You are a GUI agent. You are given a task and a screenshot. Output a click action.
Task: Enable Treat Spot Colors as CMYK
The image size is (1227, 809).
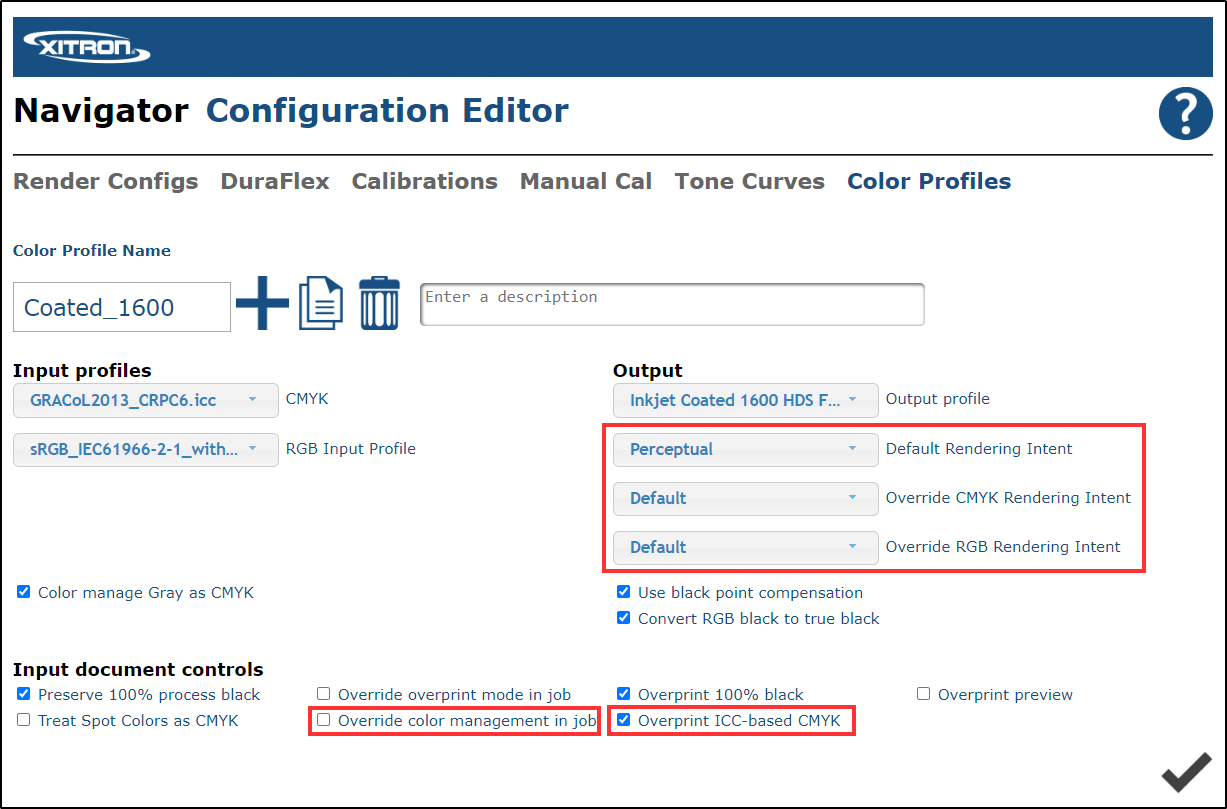coord(24,720)
